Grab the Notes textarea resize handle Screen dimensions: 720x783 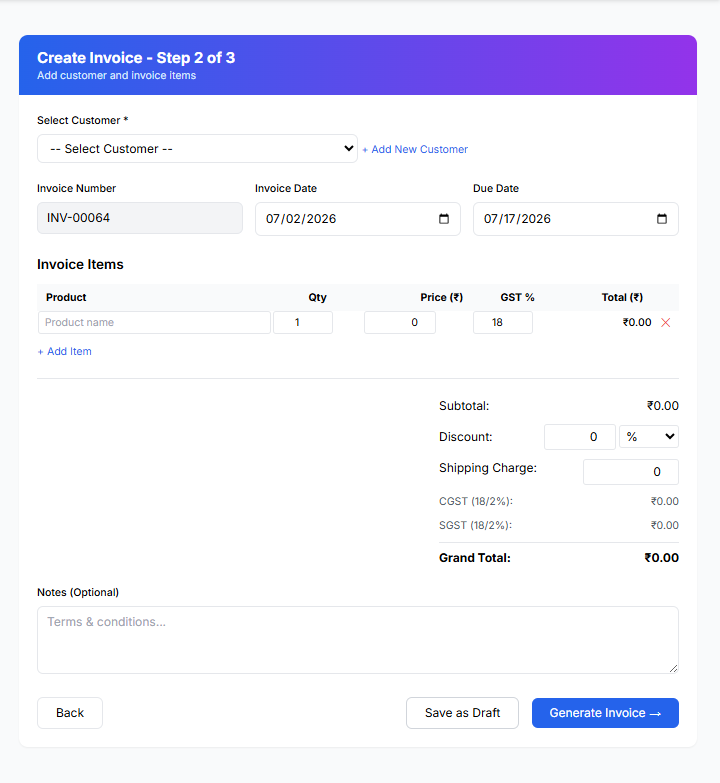tap(674, 668)
